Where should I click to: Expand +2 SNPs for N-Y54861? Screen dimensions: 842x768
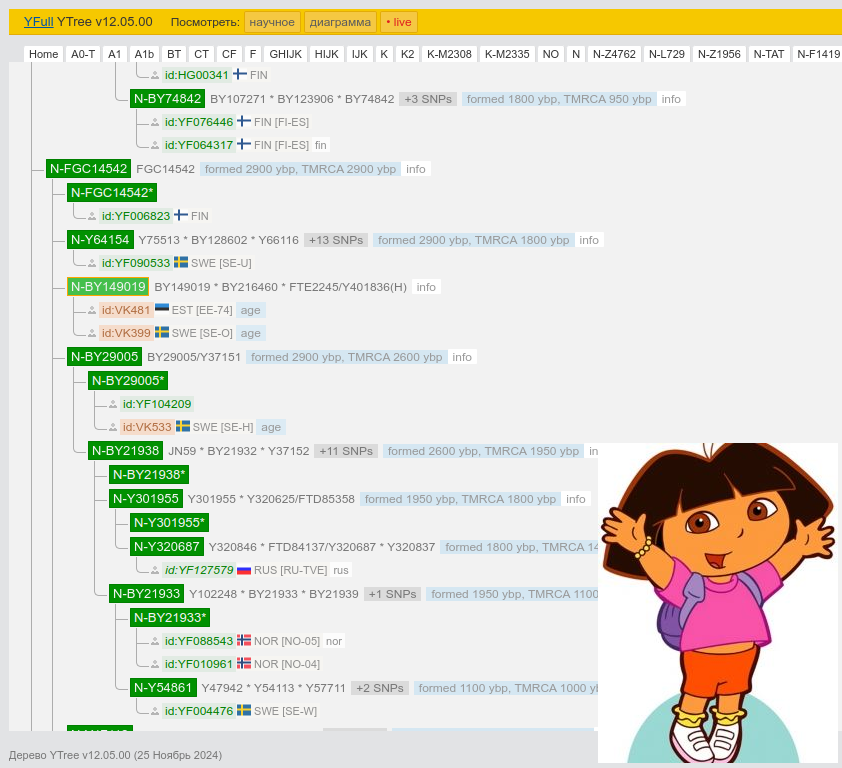[380, 688]
